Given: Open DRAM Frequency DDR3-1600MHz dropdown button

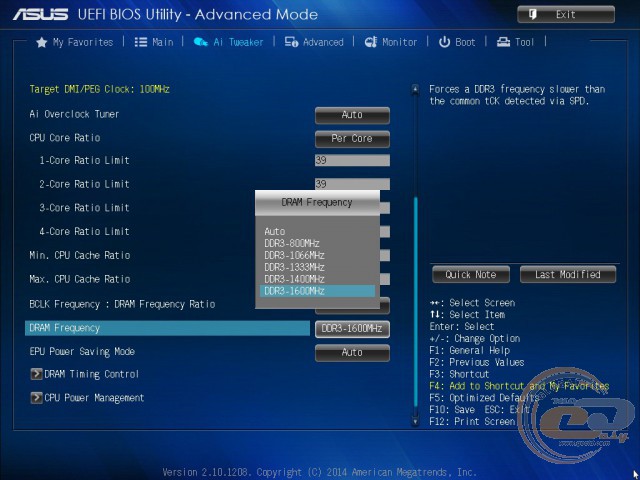Looking at the screenshot, I should 352,329.
